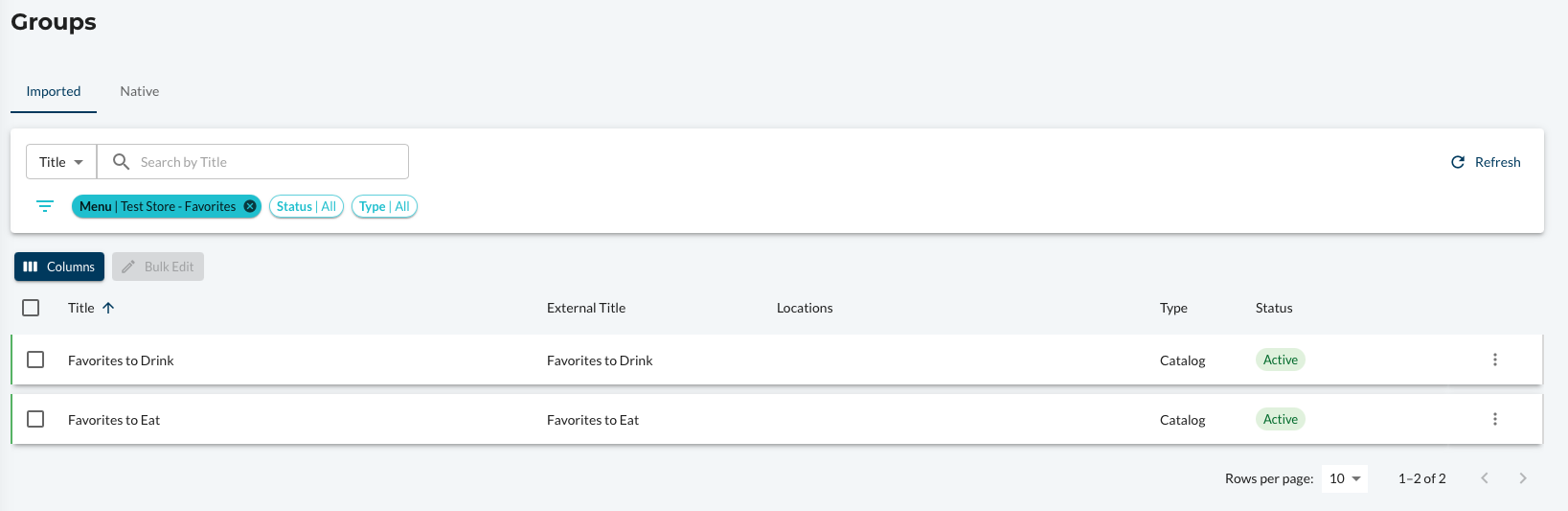The image size is (1568, 511).
Task: Toggle Title column sort arrow
Action: [108, 308]
